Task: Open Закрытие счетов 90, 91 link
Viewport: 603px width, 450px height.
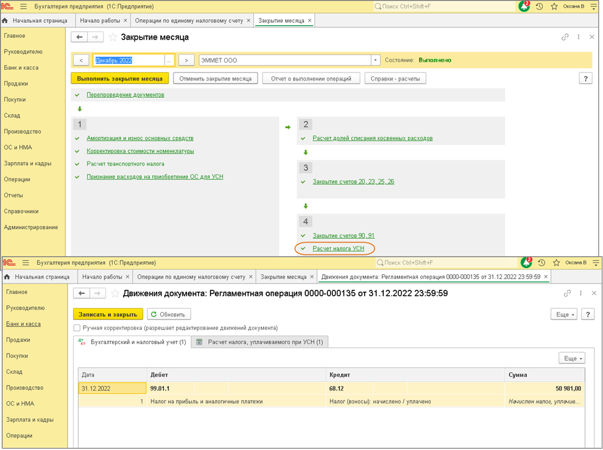Action: coord(343,235)
